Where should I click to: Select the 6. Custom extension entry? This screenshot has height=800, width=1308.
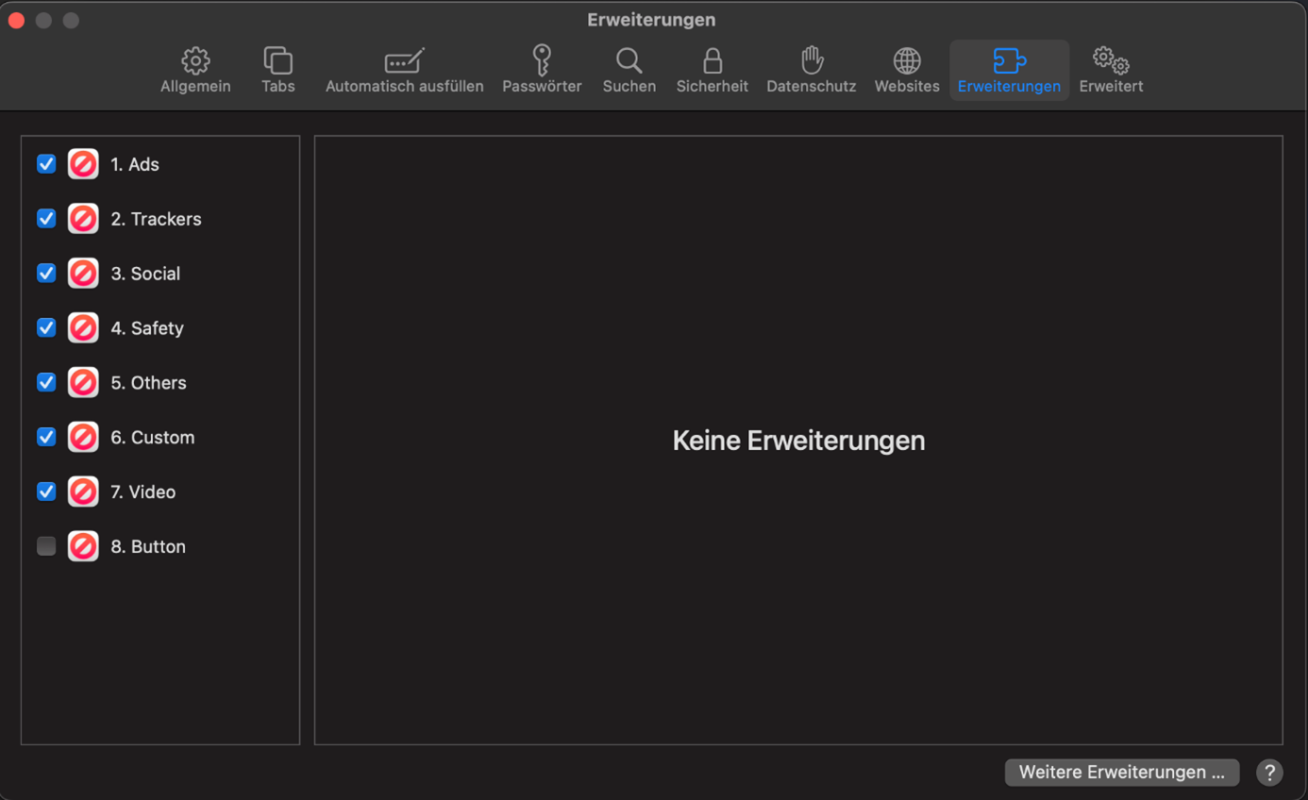click(x=152, y=437)
